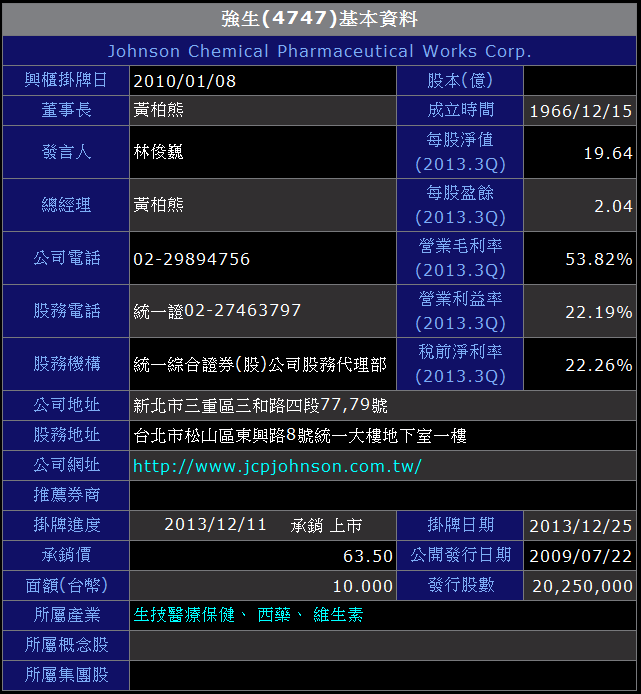
Task: Select spokesperson name 林俊巍
Action: pos(158,152)
